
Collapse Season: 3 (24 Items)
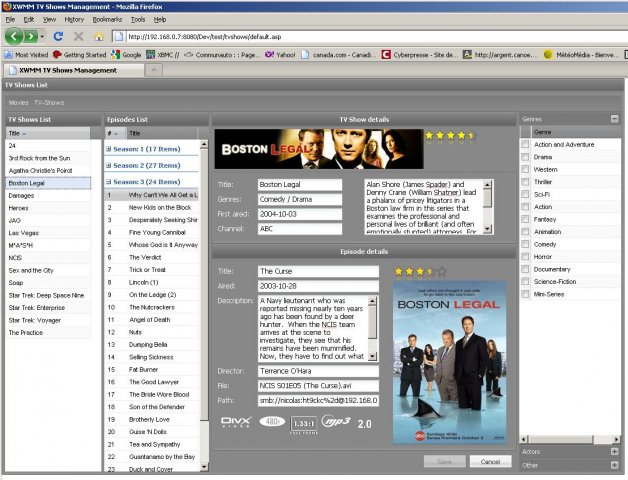tap(109, 182)
